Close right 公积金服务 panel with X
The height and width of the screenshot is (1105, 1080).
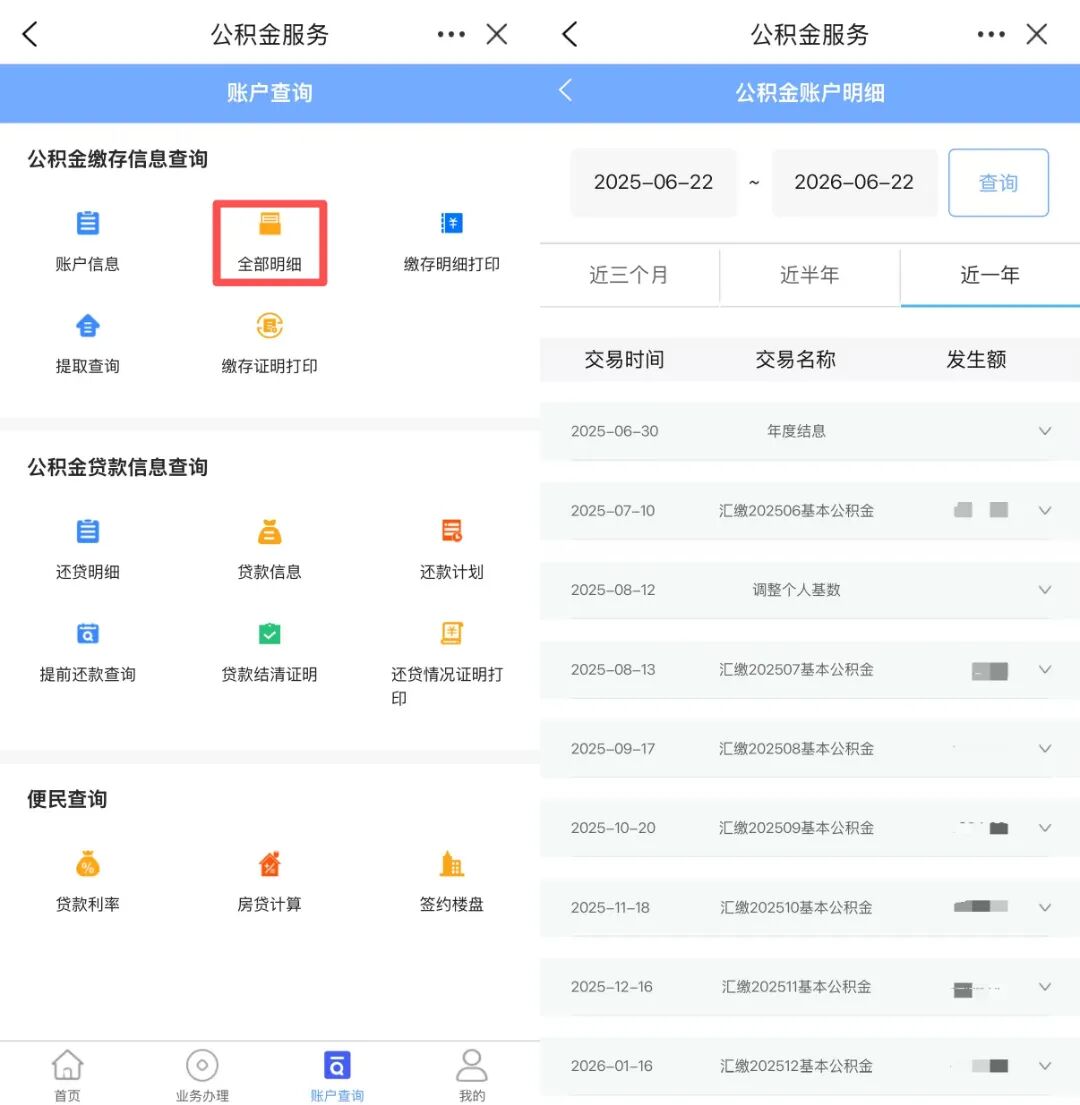[1036, 34]
